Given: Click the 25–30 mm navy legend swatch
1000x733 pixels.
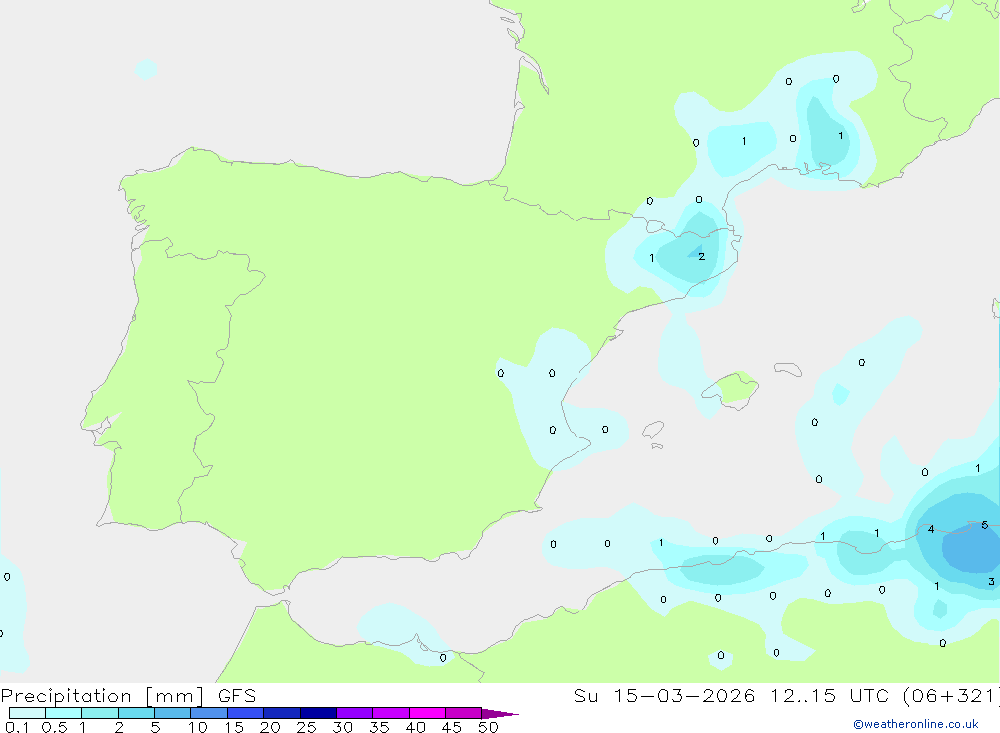Looking at the screenshot, I should pos(318,713).
